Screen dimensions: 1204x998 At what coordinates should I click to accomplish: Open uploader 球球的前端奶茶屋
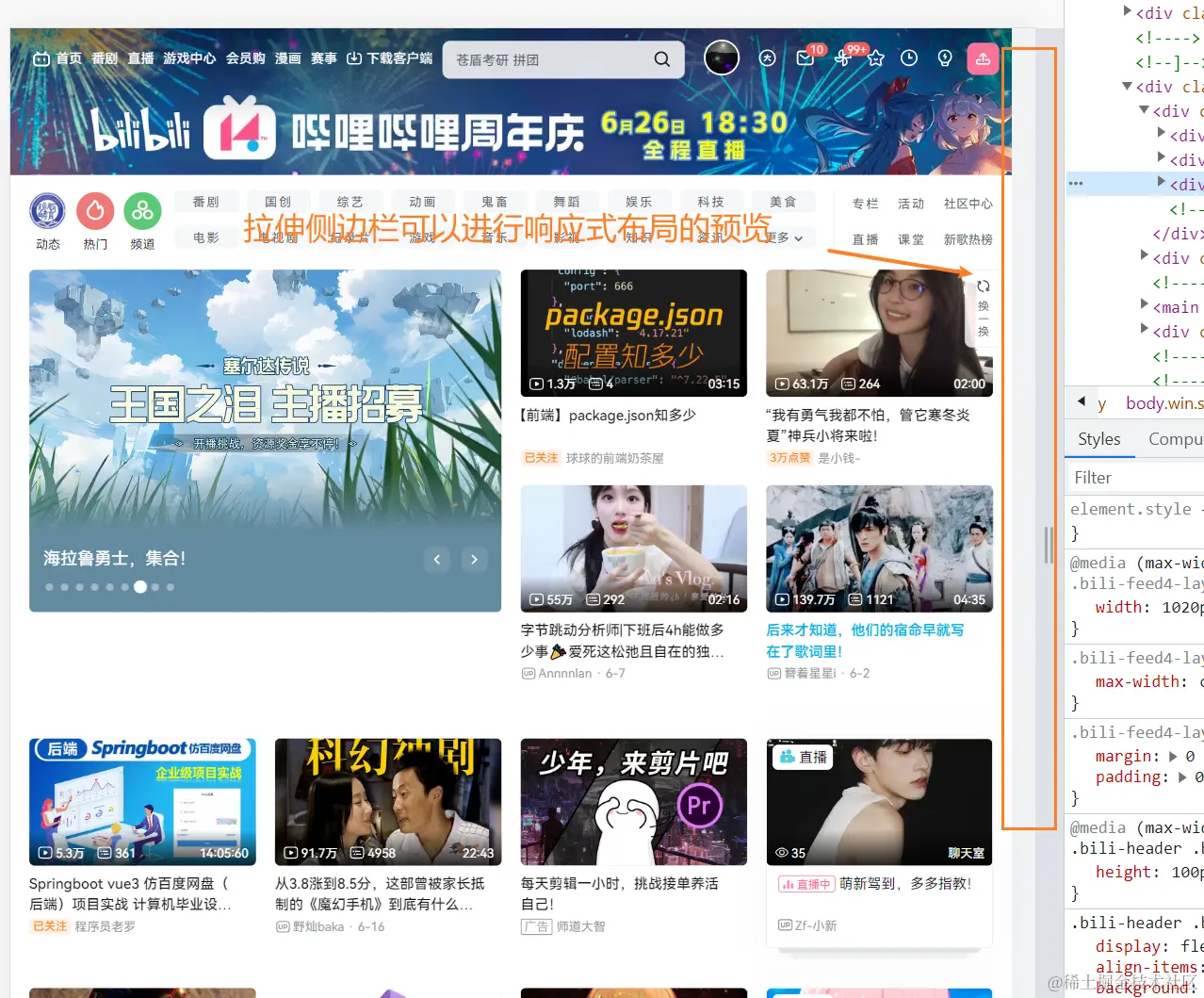[x=614, y=458]
